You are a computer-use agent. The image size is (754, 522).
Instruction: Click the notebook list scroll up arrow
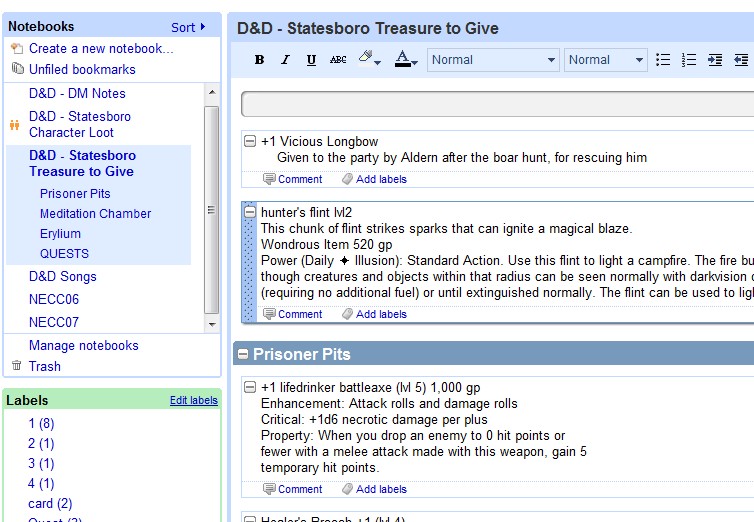tap(212, 92)
